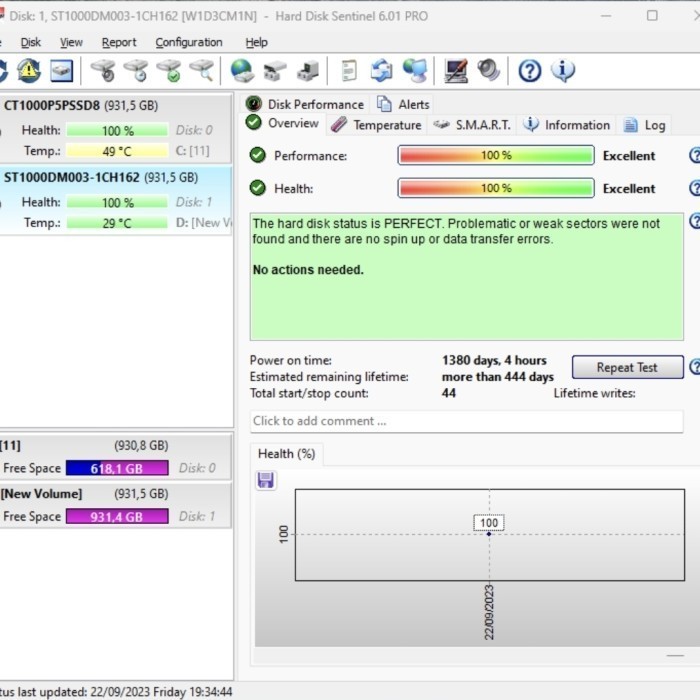Click the speaker icon in toolbar
The height and width of the screenshot is (700, 700).
click(488, 71)
